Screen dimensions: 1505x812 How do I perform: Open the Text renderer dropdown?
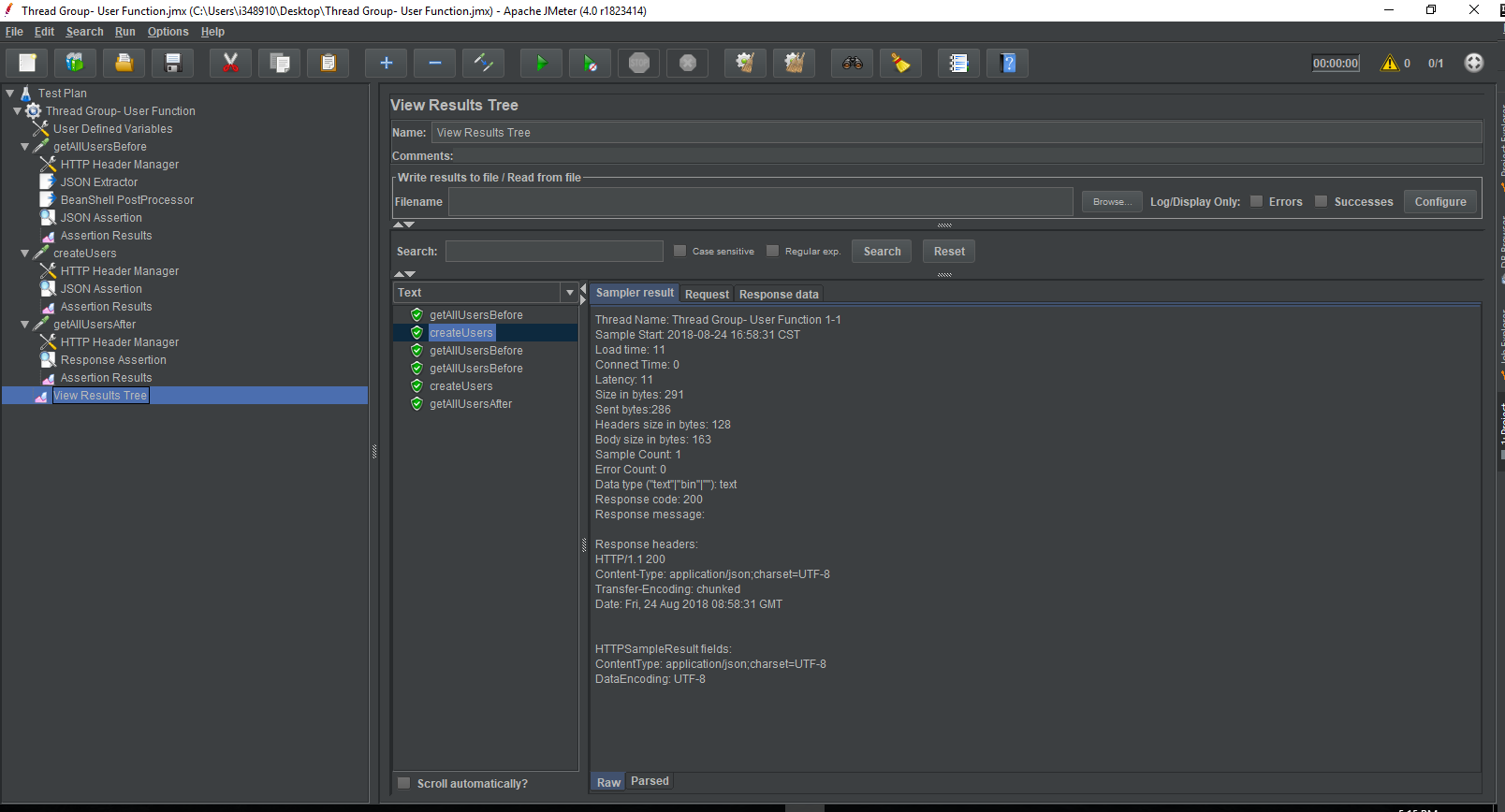(x=569, y=293)
